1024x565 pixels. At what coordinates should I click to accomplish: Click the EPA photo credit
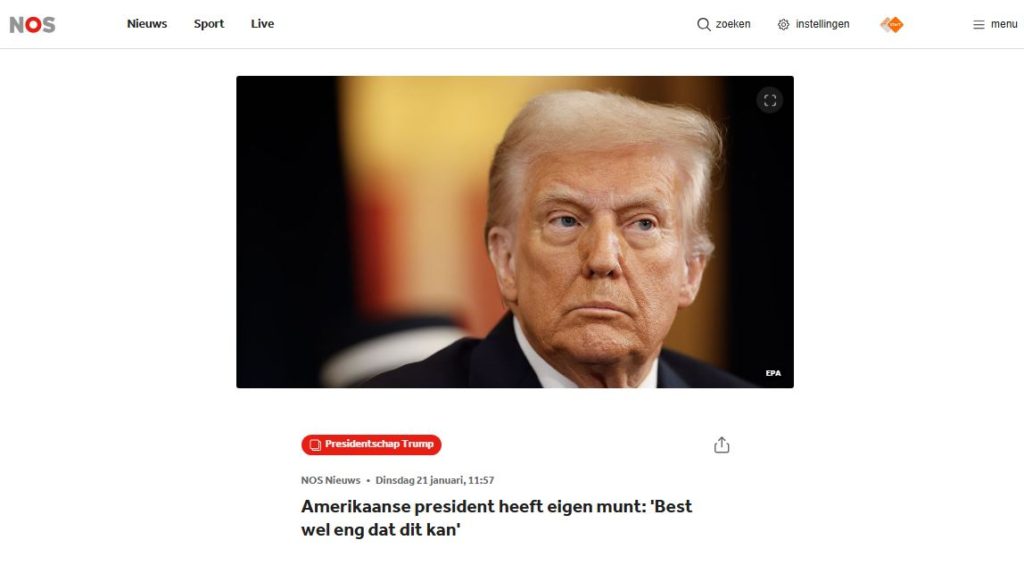tap(773, 373)
